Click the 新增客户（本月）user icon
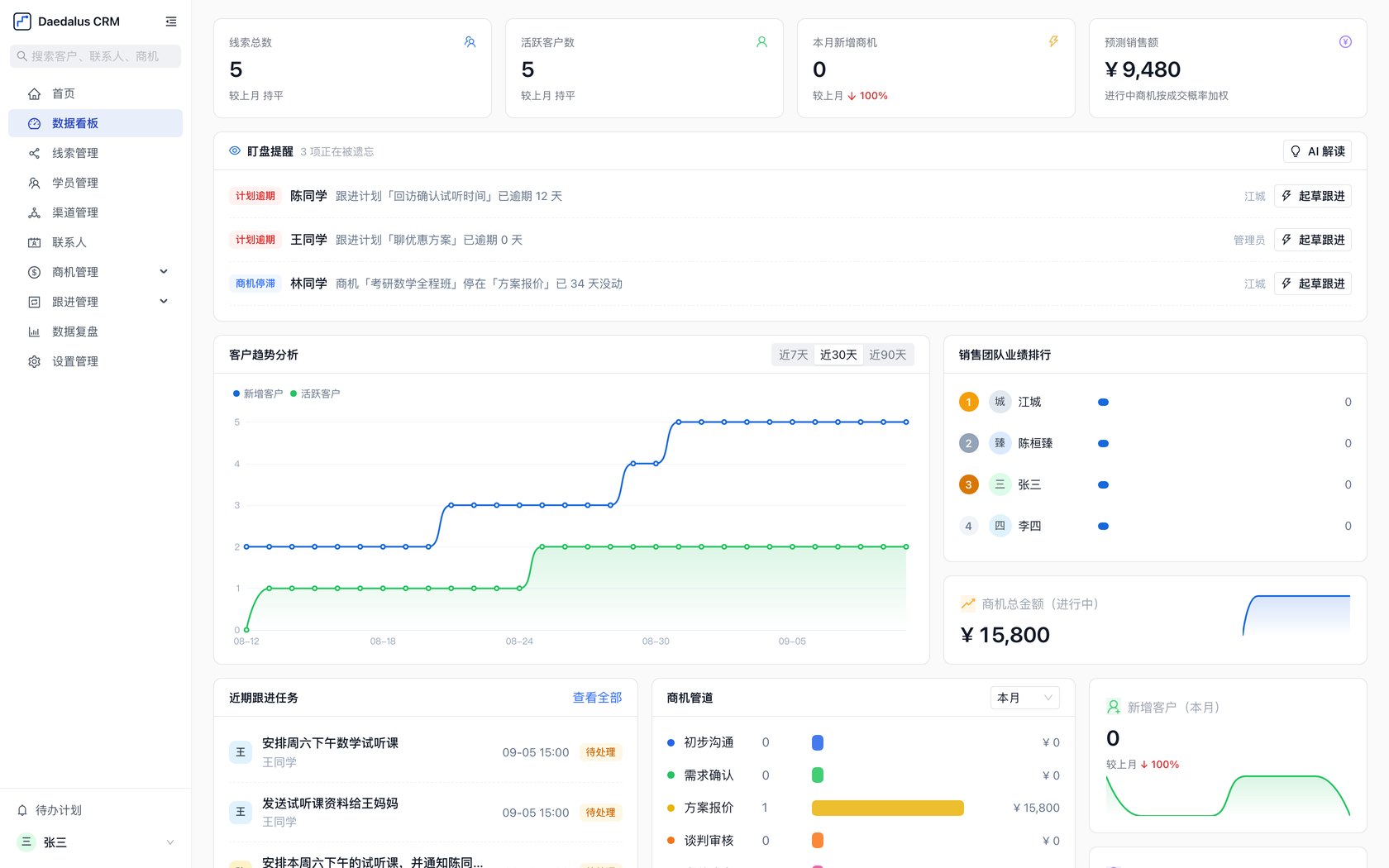Screen dimensions: 1389x868 tap(1114, 707)
